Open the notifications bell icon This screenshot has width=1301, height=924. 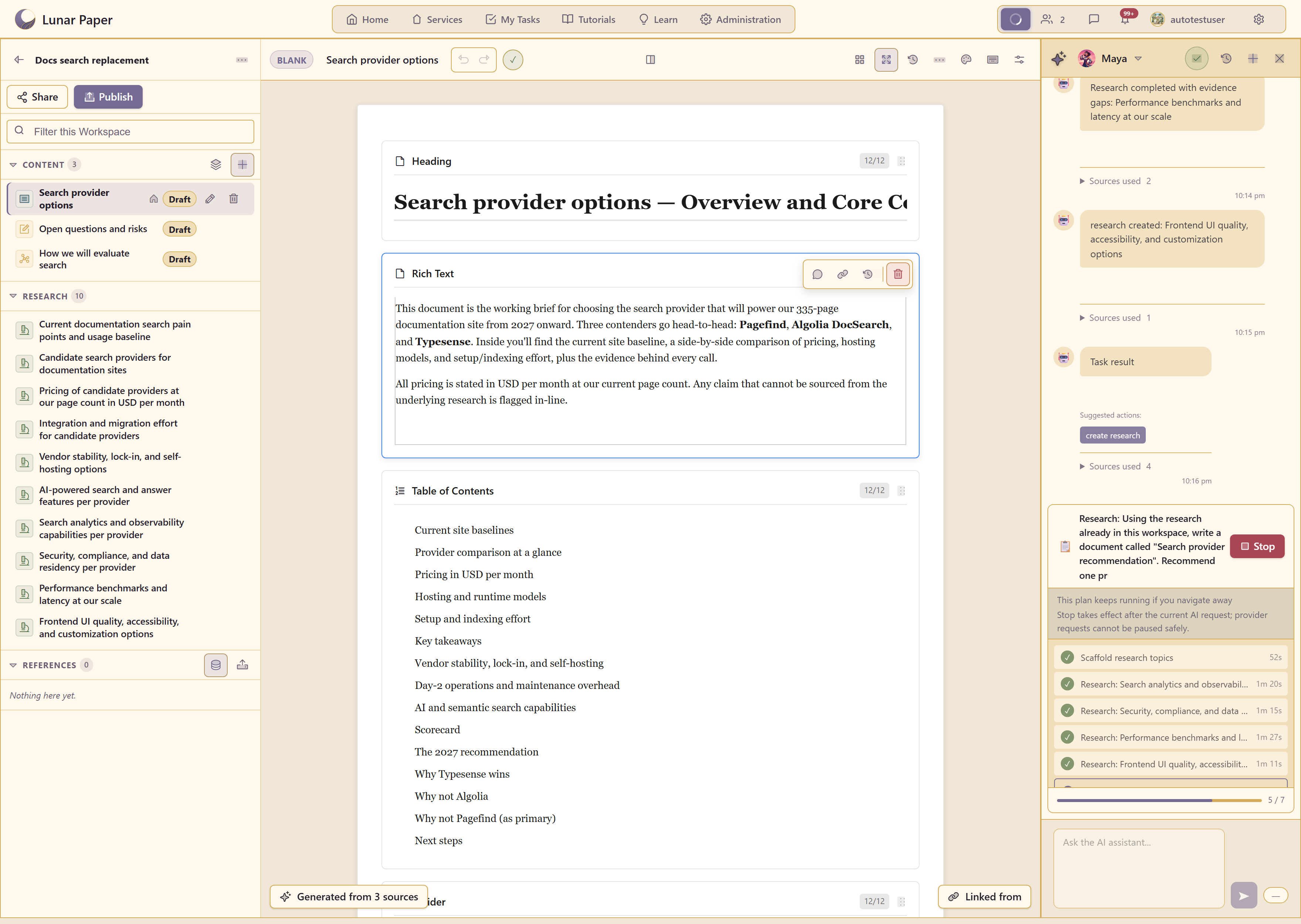tap(1125, 19)
